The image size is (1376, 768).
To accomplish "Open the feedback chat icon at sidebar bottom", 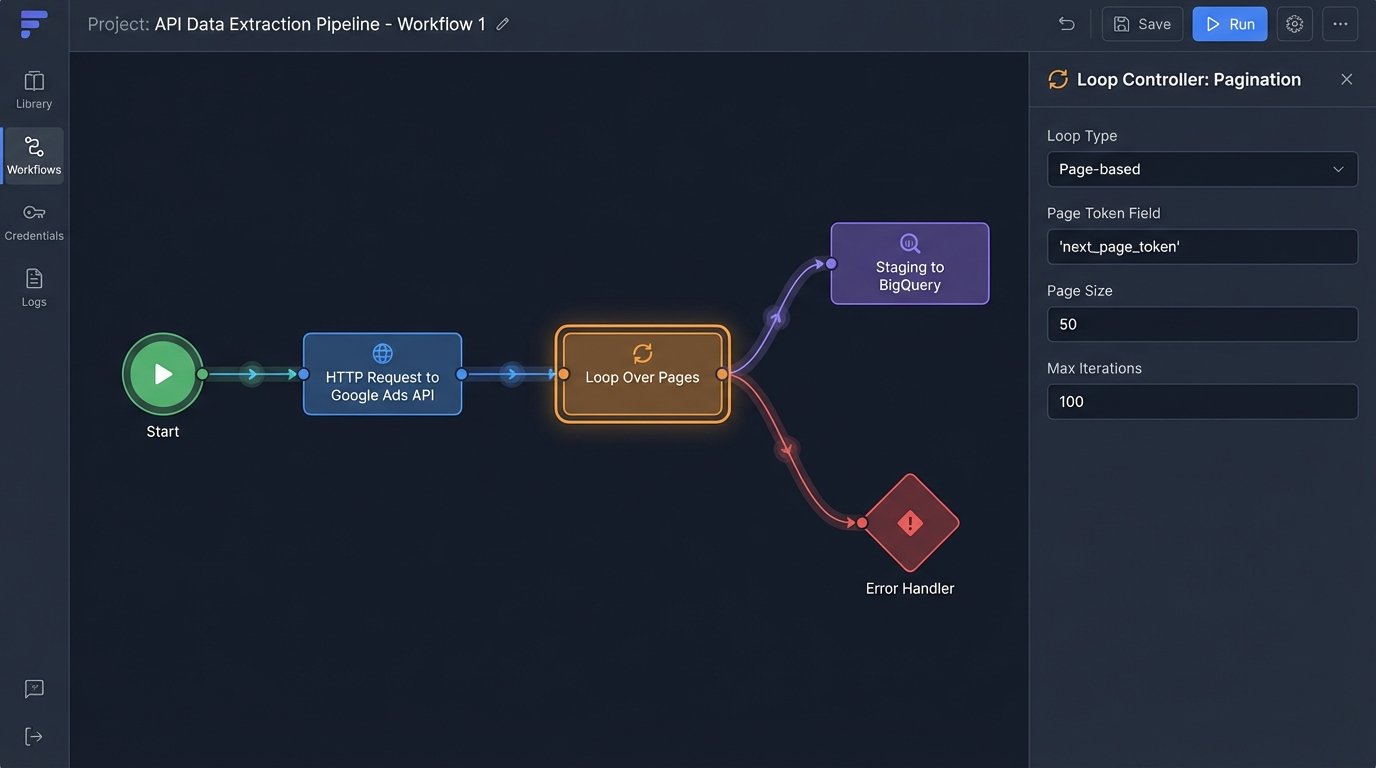I will (33, 688).
